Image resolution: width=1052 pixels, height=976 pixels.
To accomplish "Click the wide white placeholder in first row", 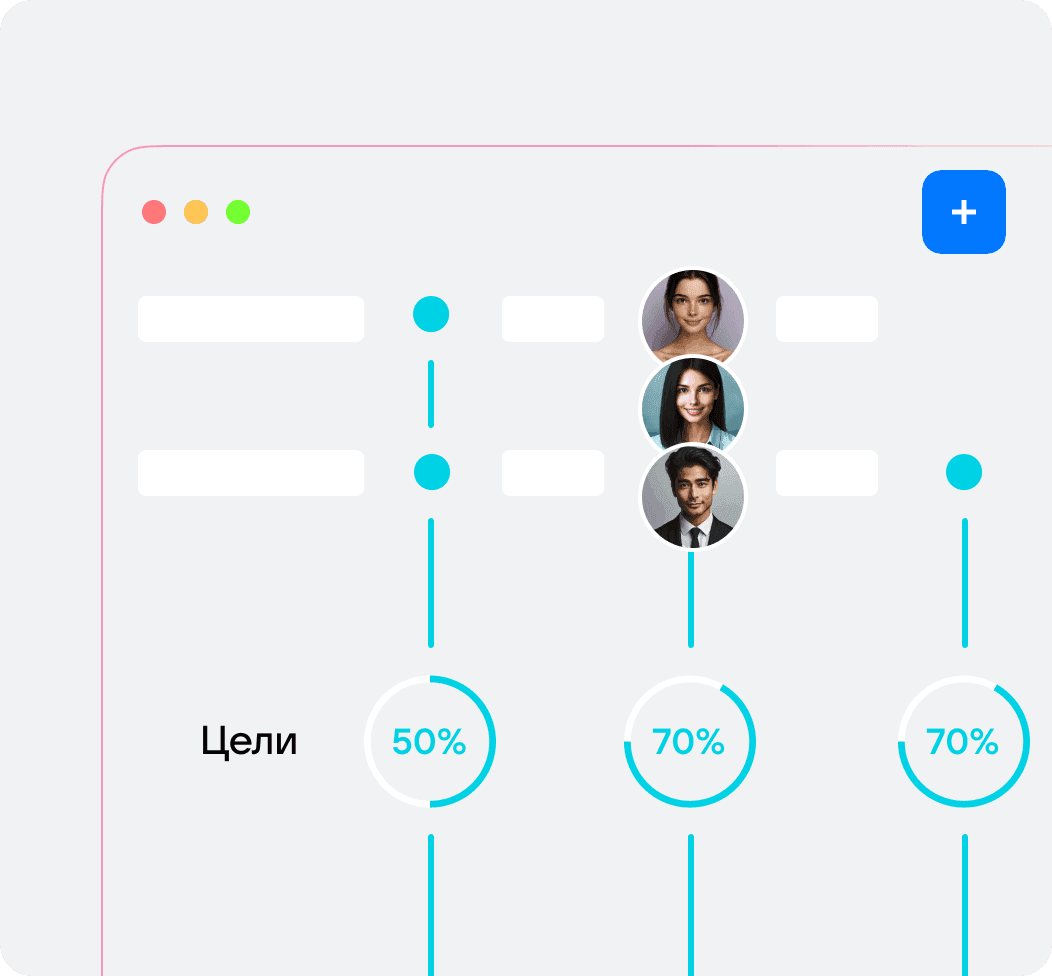I will coord(251,319).
